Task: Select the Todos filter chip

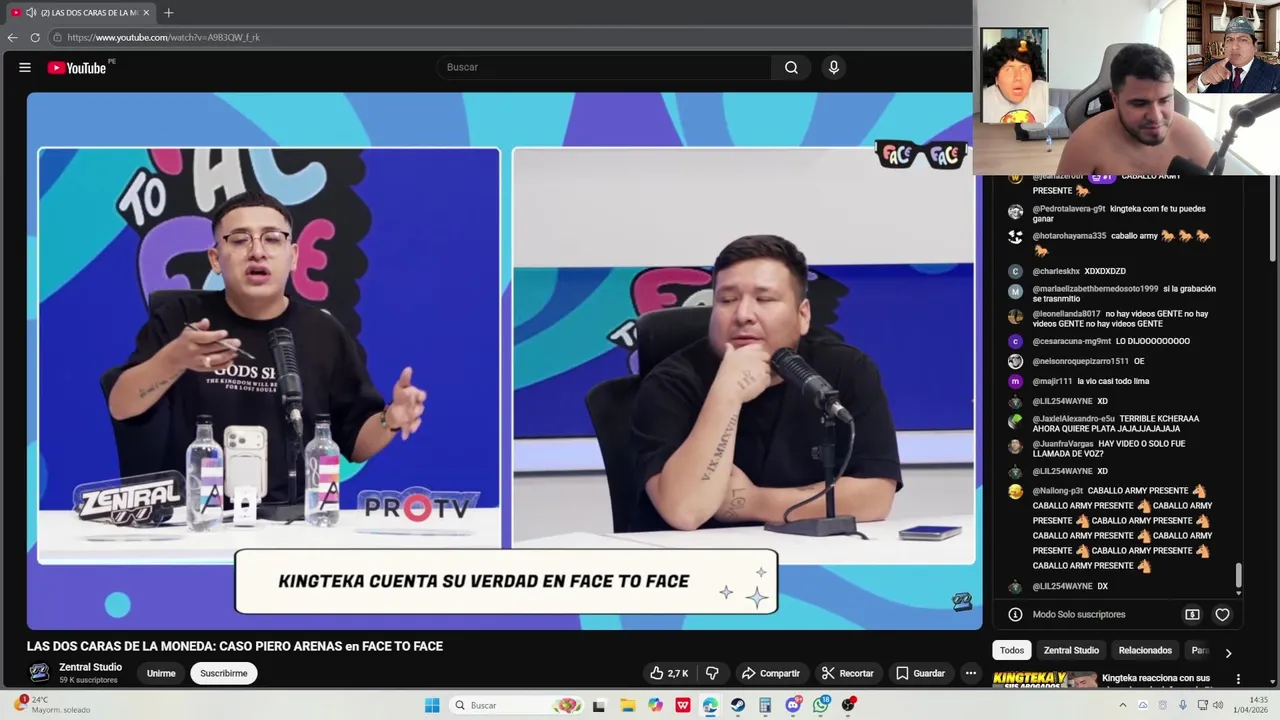Action: coord(1012,650)
